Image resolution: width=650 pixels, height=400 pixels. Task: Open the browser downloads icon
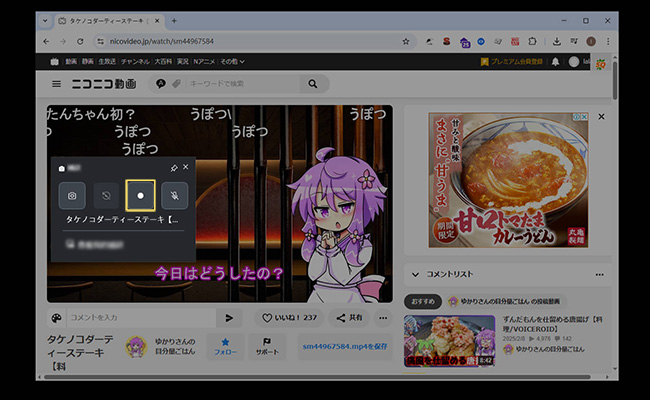pos(557,41)
